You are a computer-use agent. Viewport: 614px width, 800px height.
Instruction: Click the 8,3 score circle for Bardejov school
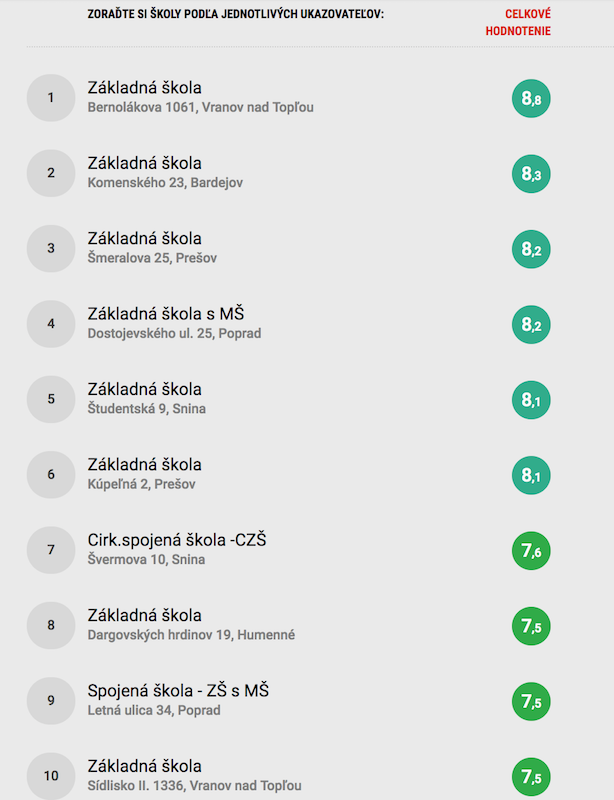tap(531, 174)
